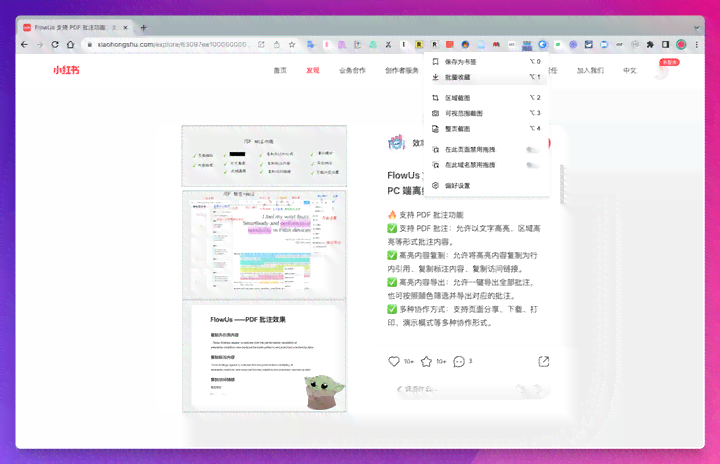This screenshot has height=464, width=720.
Task: Toggle 在此域名禁用拖拽 switch
Action: (532, 165)
